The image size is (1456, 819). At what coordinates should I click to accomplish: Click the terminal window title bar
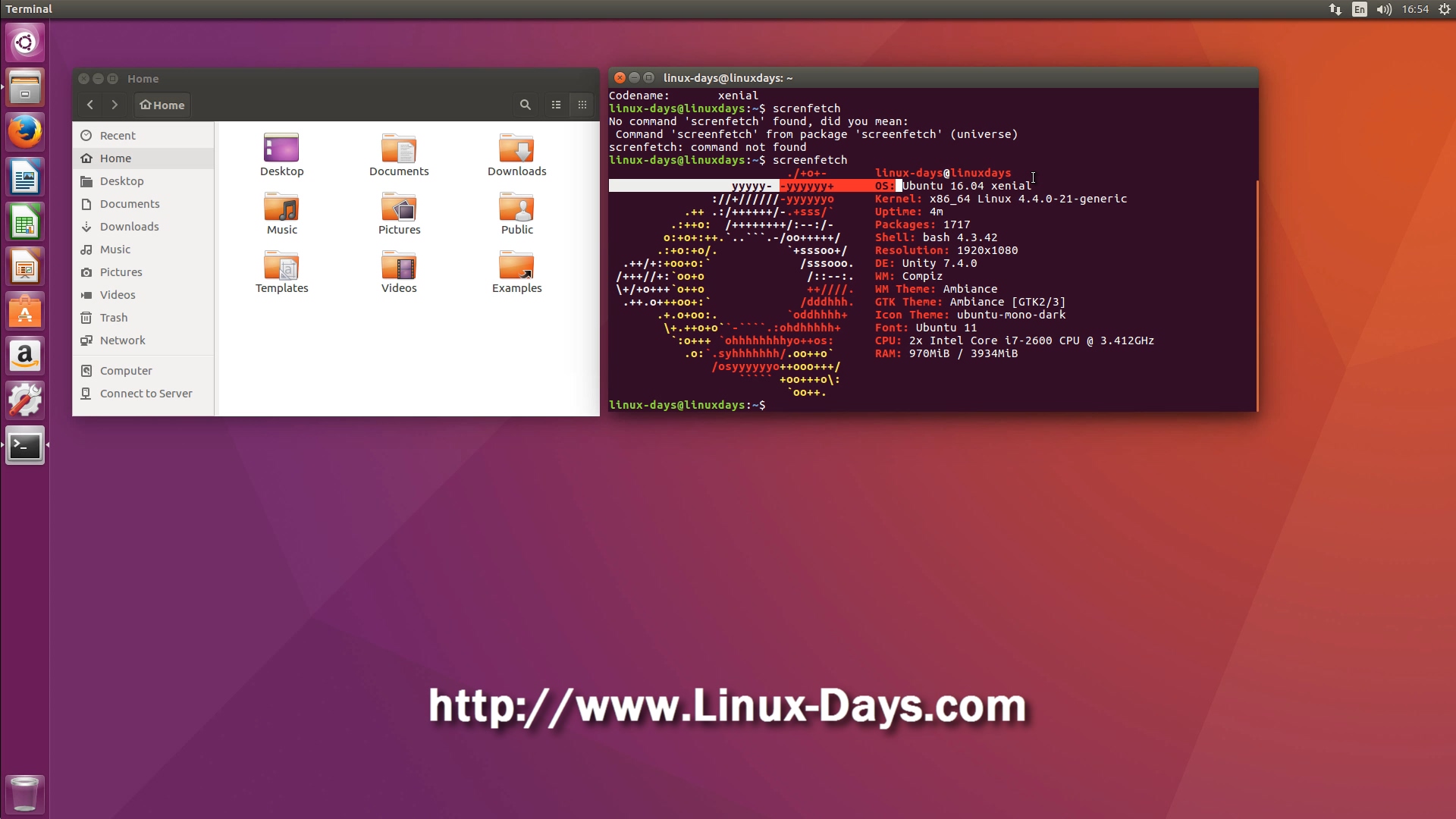pyautogui.click(x=933, y=77)
